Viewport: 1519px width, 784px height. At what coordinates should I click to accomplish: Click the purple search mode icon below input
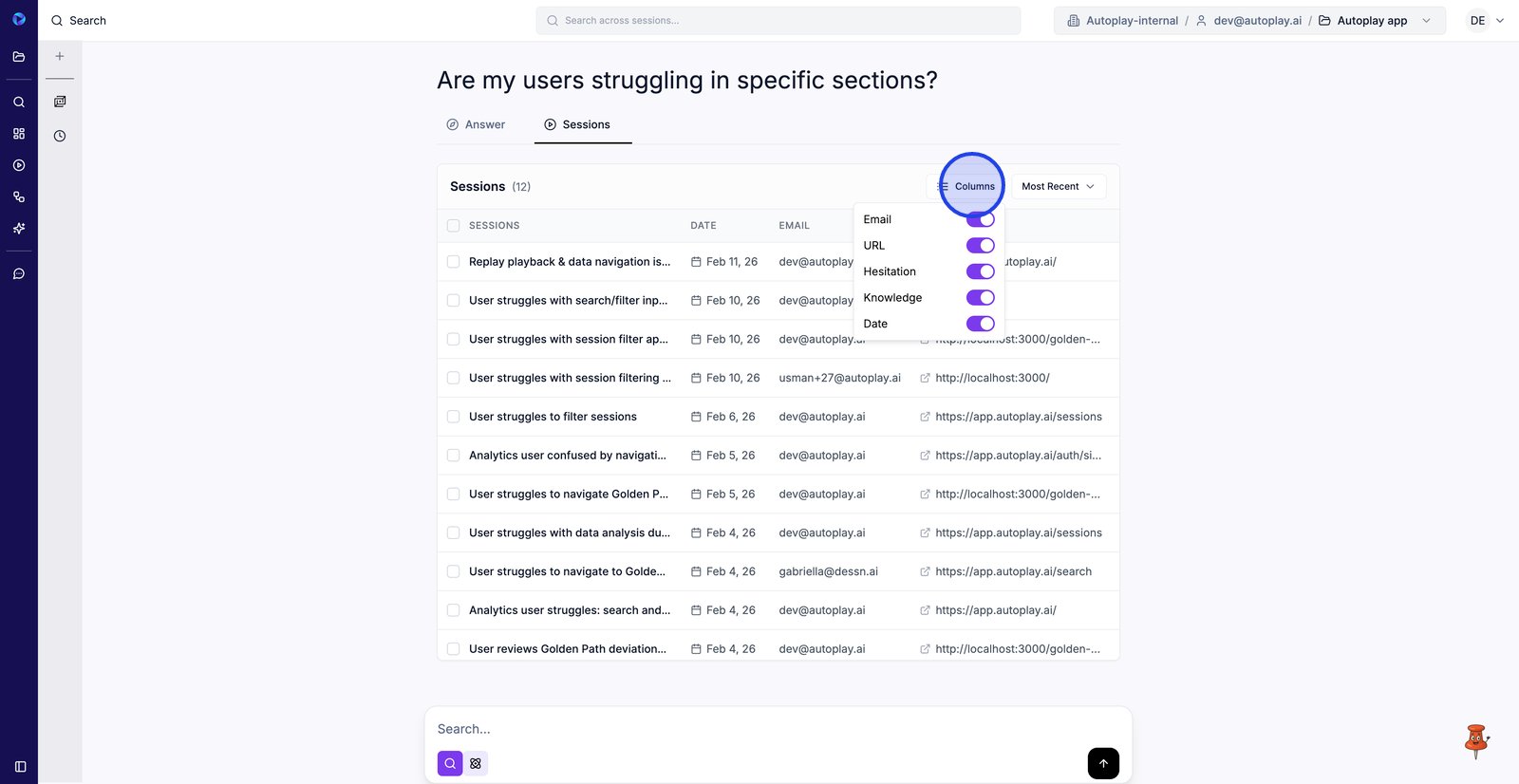450,763
